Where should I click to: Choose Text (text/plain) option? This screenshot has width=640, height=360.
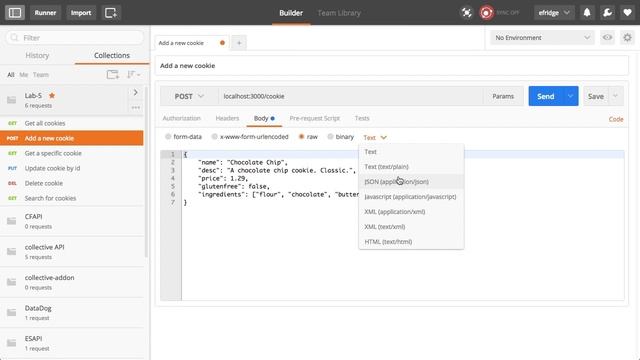point(411,167)
